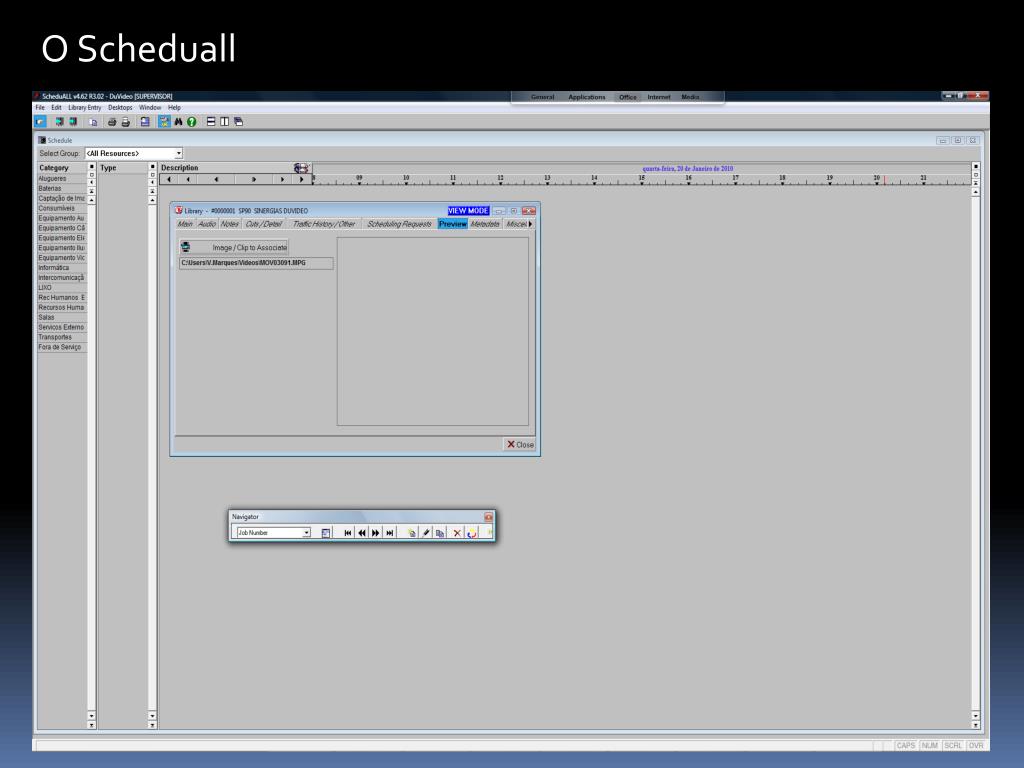This screenshot has width=1024, height=768.
Task: Open the Edit menu
Action: pos(56,108)
